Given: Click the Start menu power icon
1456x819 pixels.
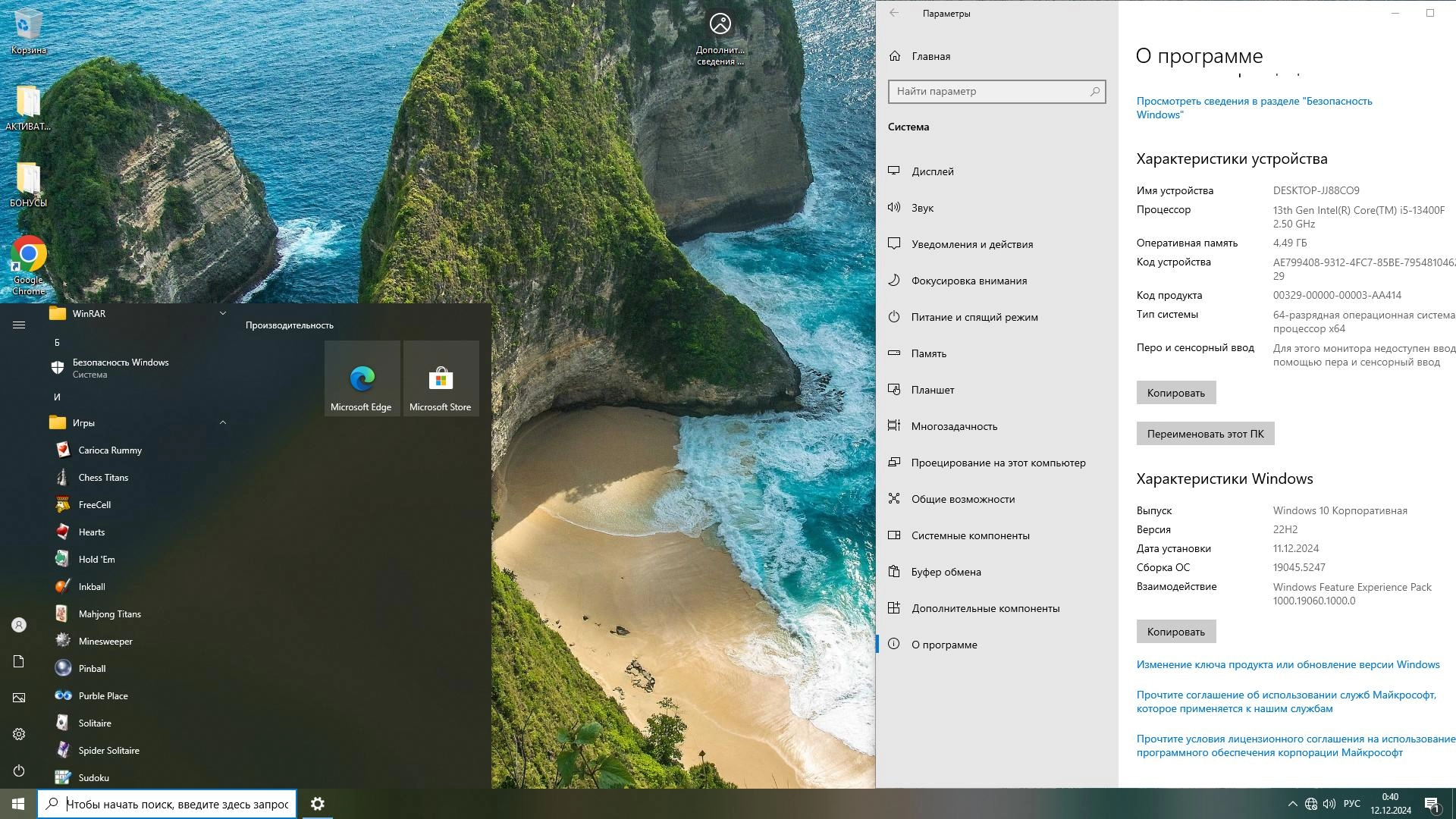Looking at the screenshot, I should click(x=19, y=771).
